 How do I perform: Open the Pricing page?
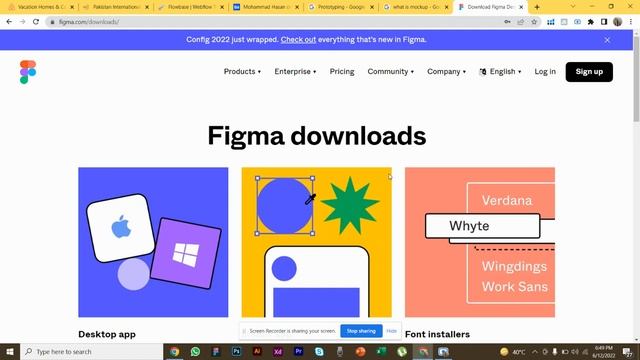tap(342, 71)
